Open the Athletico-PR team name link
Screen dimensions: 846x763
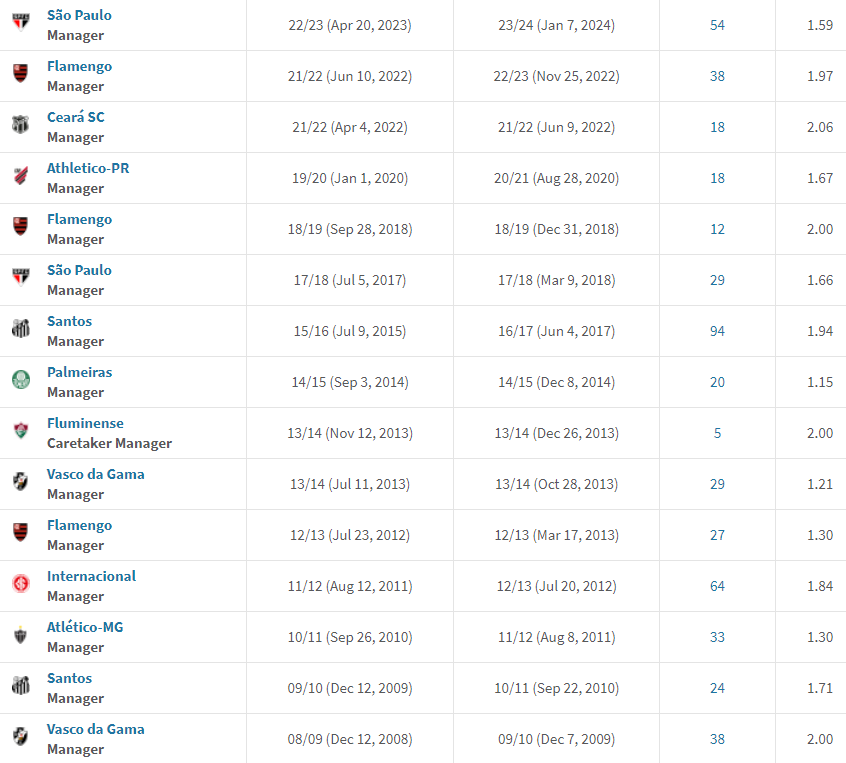point(88,168)
